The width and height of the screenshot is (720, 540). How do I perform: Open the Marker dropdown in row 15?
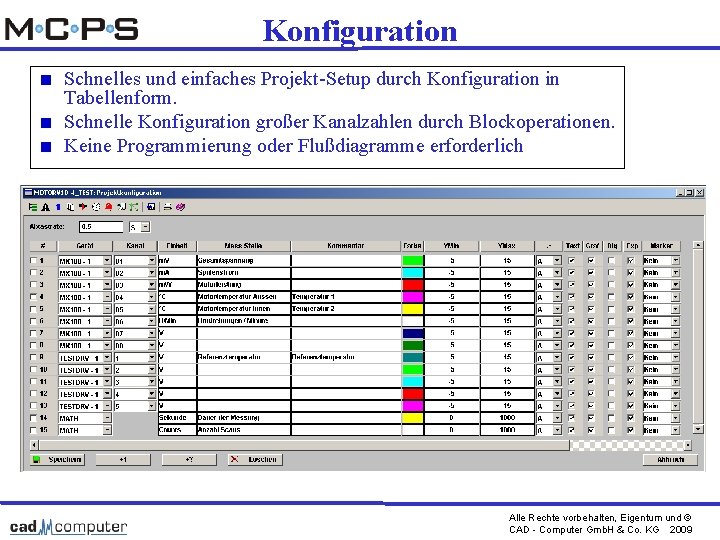675,430
